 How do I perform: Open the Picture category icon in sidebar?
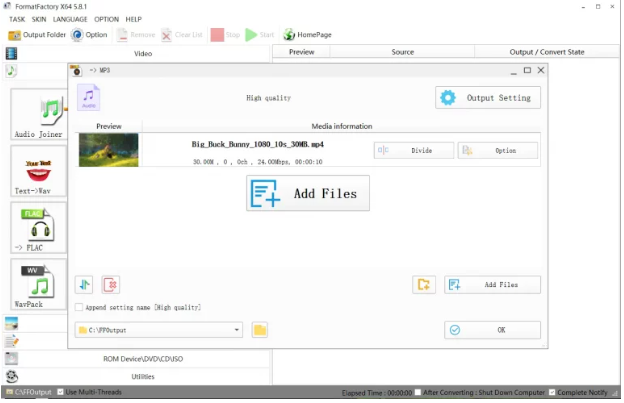point(11,324)
